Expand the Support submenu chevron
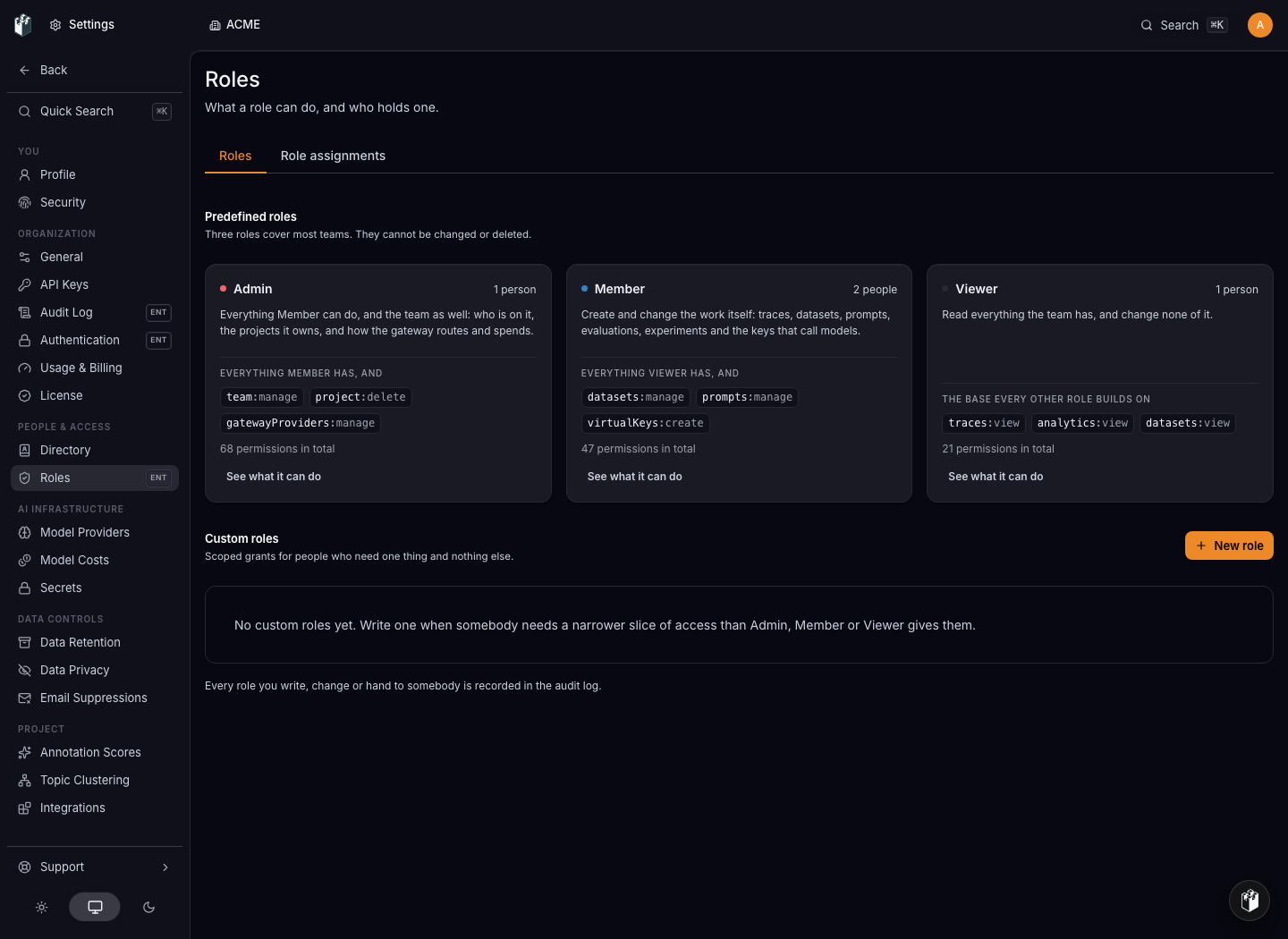Image resolution: width=1288 pixels, height=939 pixels. [x=165, y=867]
